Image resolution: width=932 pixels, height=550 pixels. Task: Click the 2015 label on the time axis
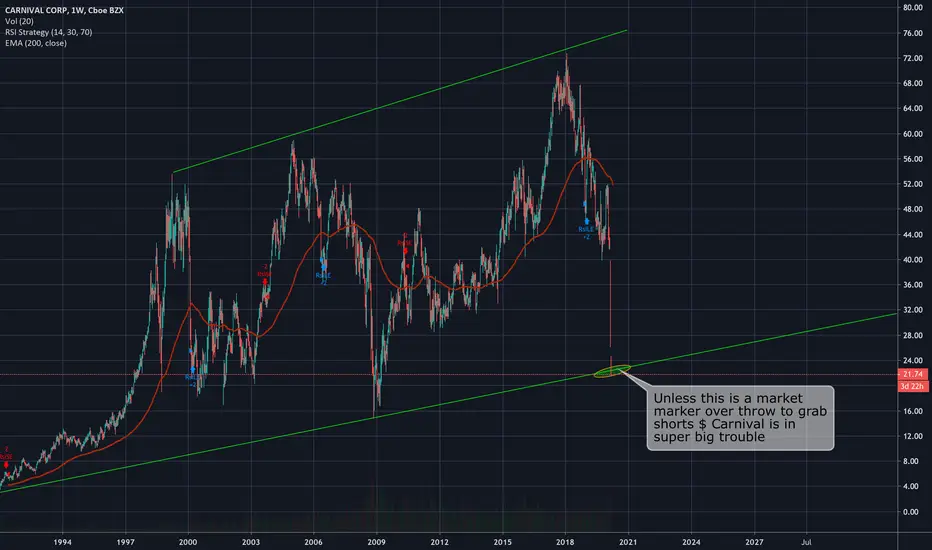[502, 542]
